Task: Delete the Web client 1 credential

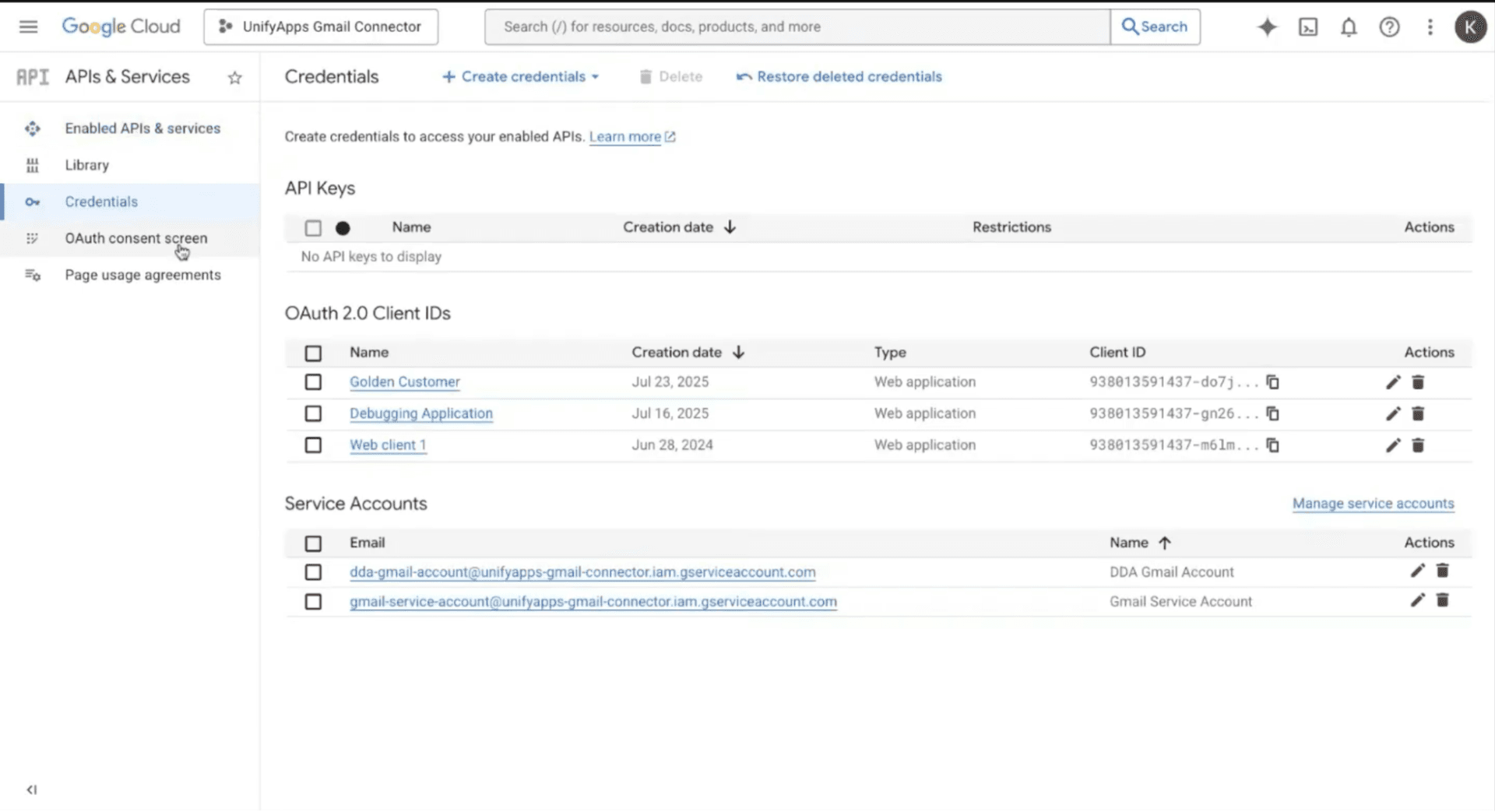Action: [1418, 445]
